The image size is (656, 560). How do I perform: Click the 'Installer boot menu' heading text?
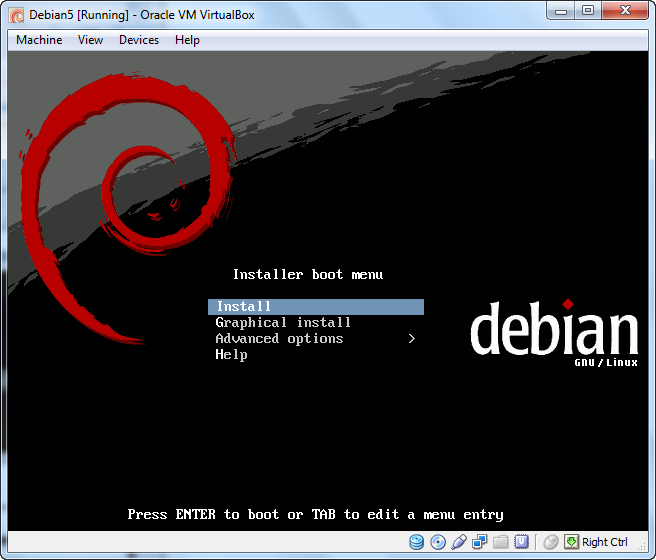pyautogui.click(x=308, y=274)
